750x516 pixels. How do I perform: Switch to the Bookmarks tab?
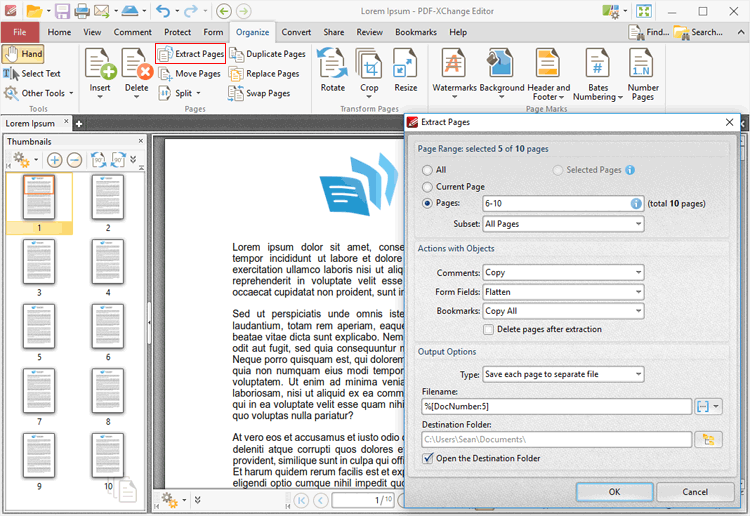point(416,32)
